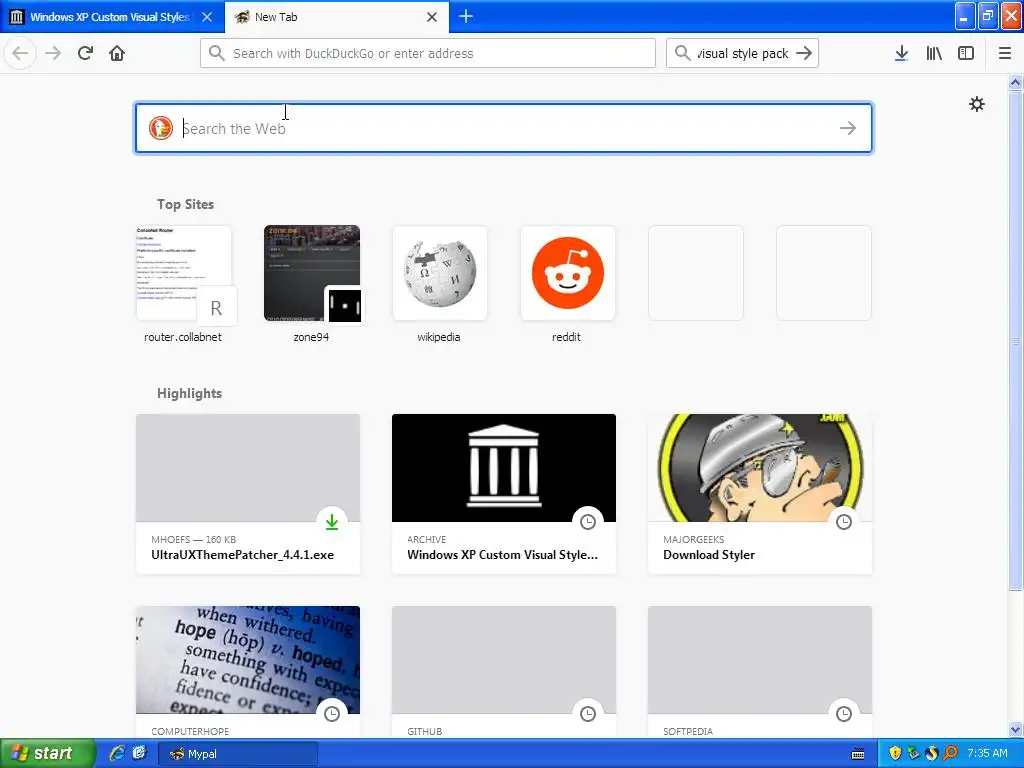Click the last empty top site slot
The height and width of the screenshot is (768, 1024).
(x=824, y=273)
